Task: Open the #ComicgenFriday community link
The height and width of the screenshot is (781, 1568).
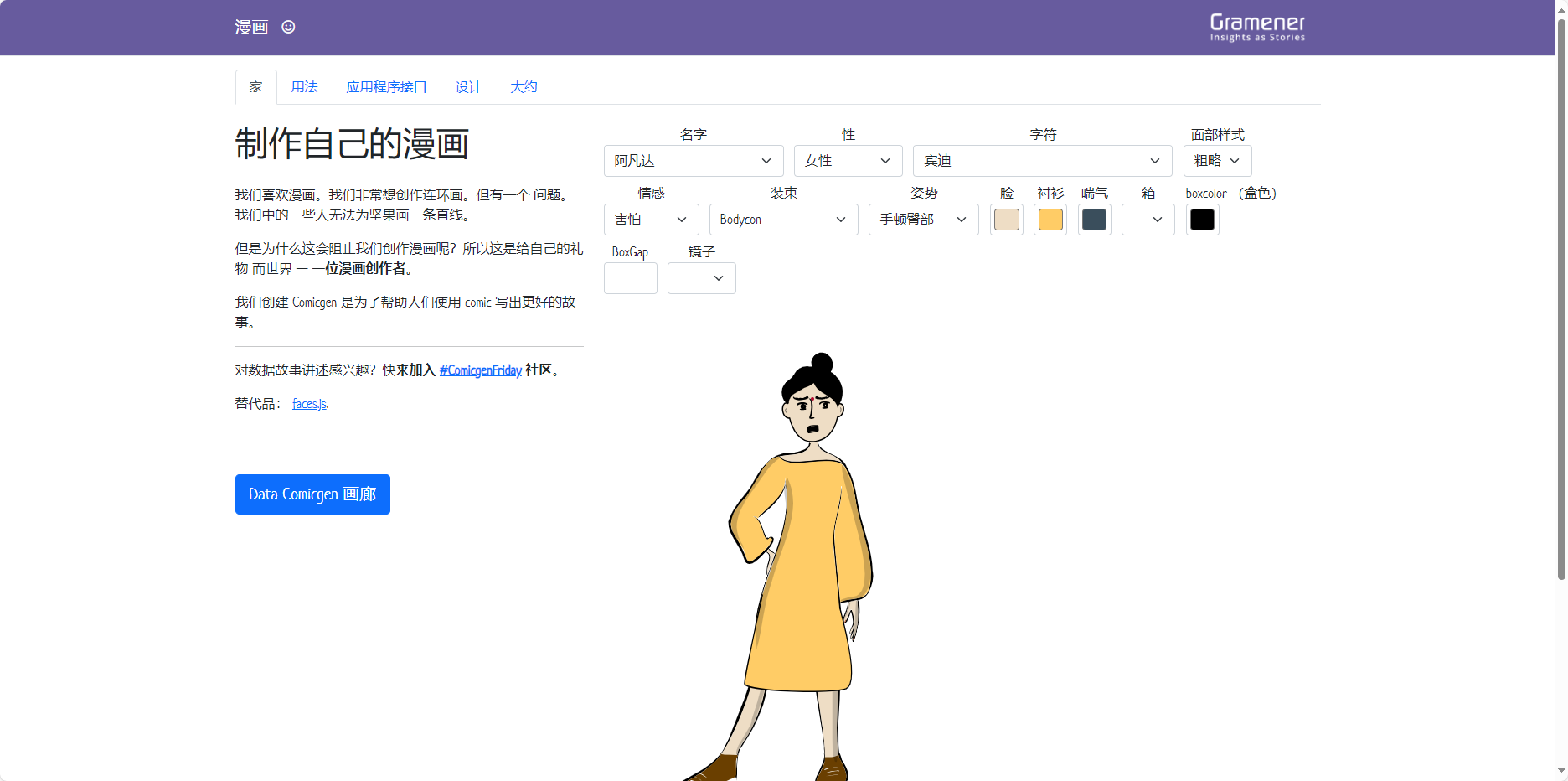Action: click(480, 370)
